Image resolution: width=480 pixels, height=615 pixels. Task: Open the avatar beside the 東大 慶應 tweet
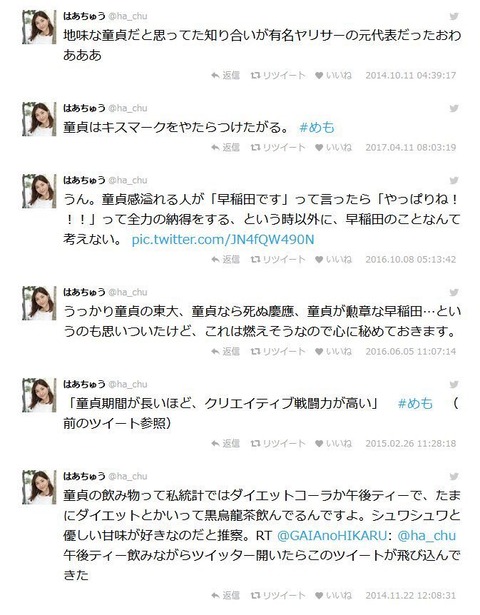(x=39, y=303)
